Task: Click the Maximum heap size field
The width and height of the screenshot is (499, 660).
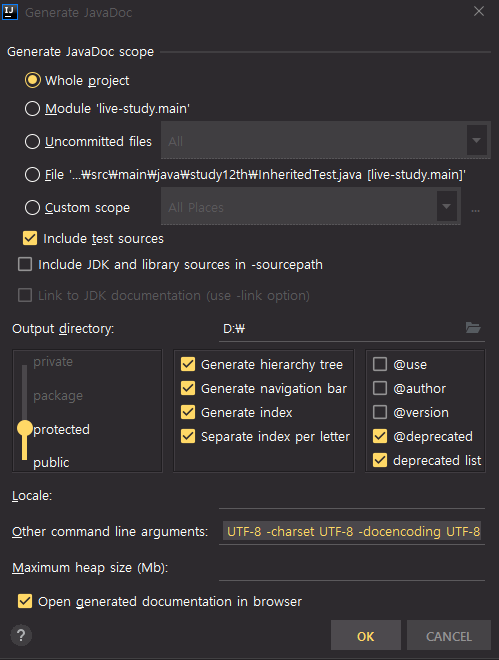Action: point(352,567)
